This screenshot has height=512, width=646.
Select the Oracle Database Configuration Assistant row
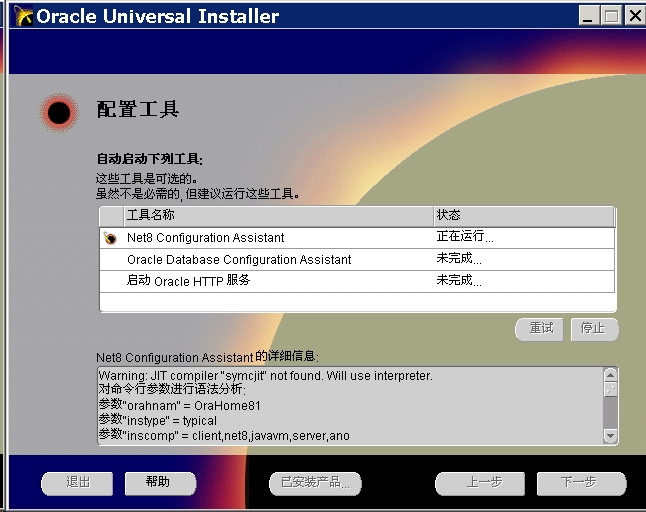[357, 260]
